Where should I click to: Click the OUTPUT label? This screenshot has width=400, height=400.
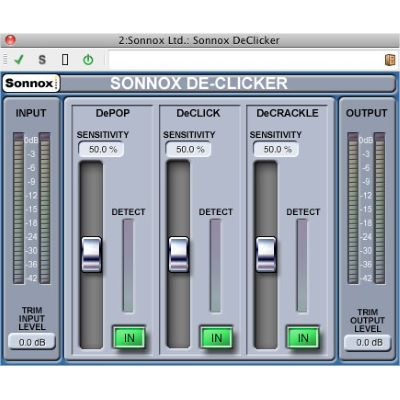(366, 113)
